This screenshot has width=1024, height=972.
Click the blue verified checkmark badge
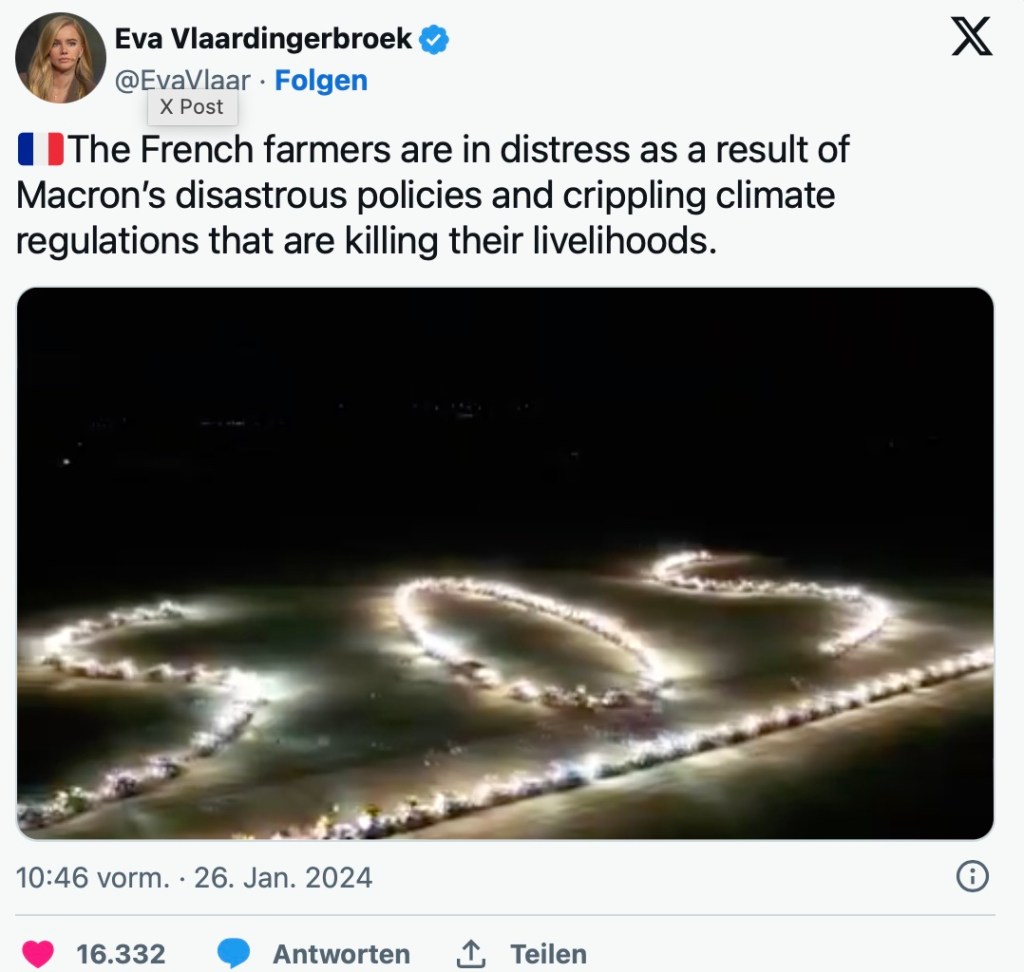coord(434,40)
